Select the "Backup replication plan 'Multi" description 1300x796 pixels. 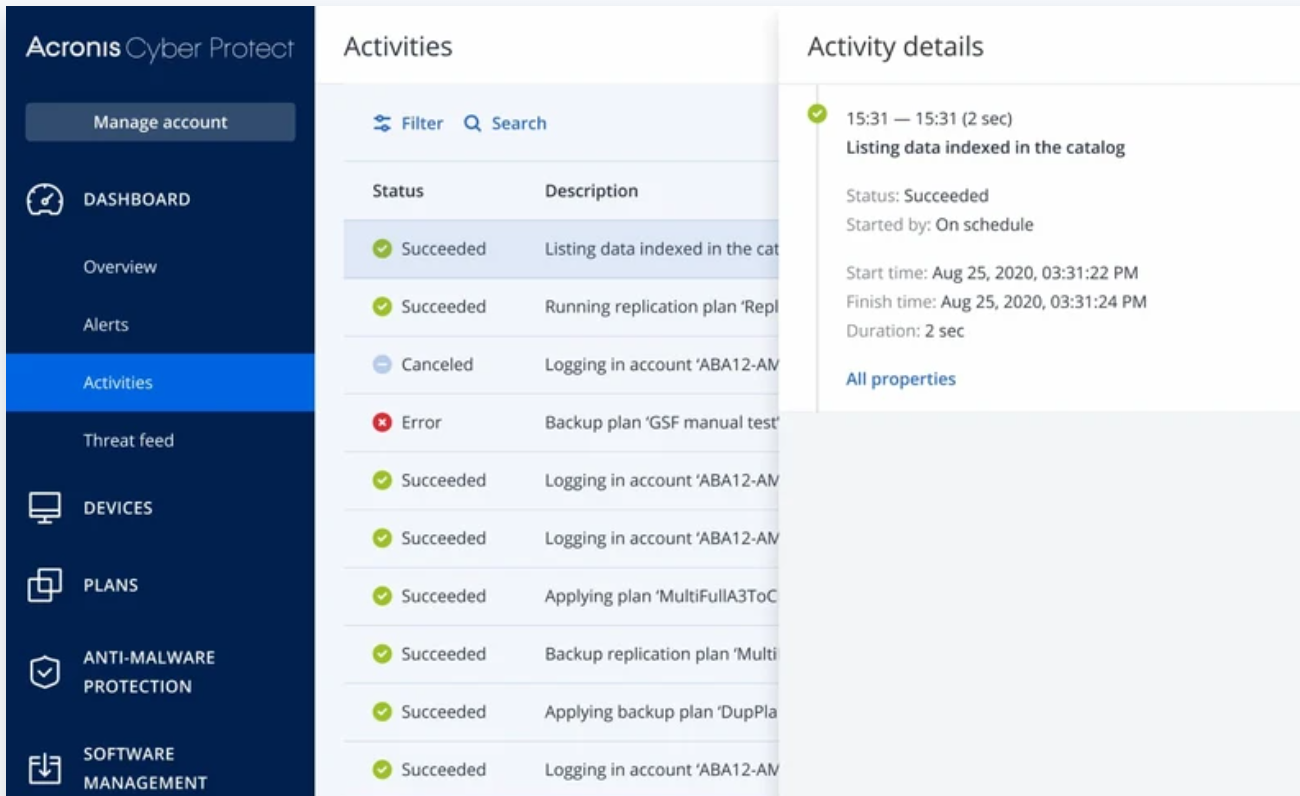[661, 655]
